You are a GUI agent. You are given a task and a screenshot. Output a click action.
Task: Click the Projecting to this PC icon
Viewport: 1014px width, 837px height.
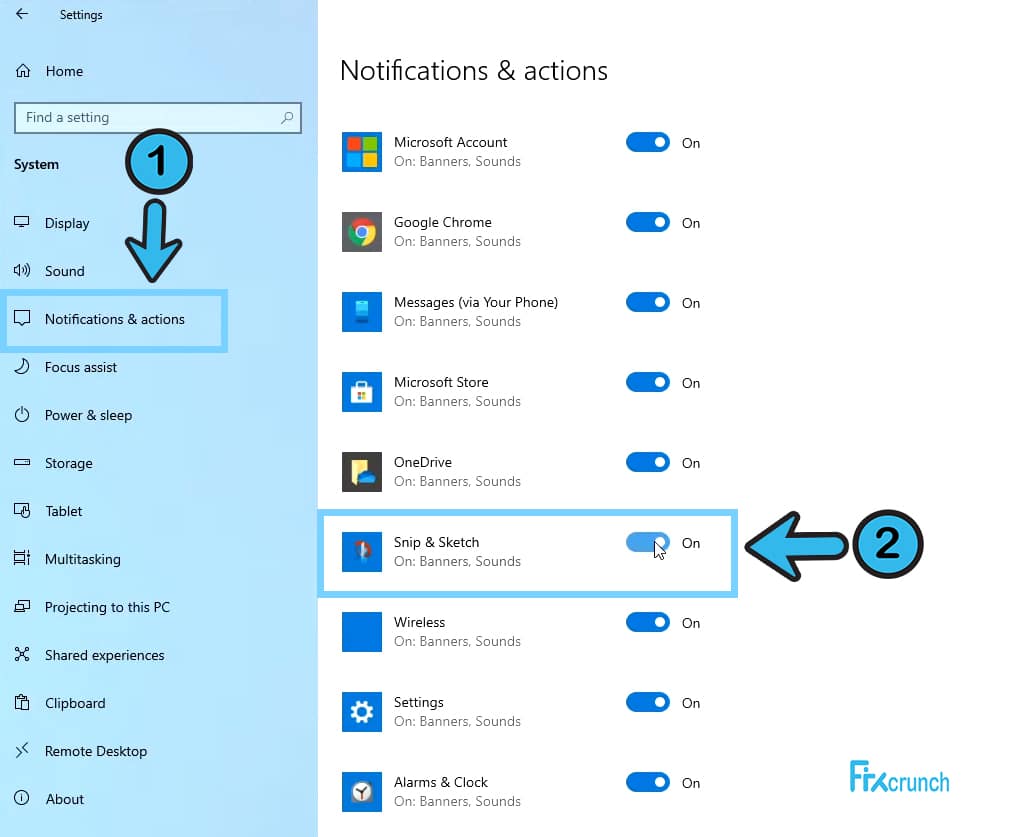click(x=22, y=606)
